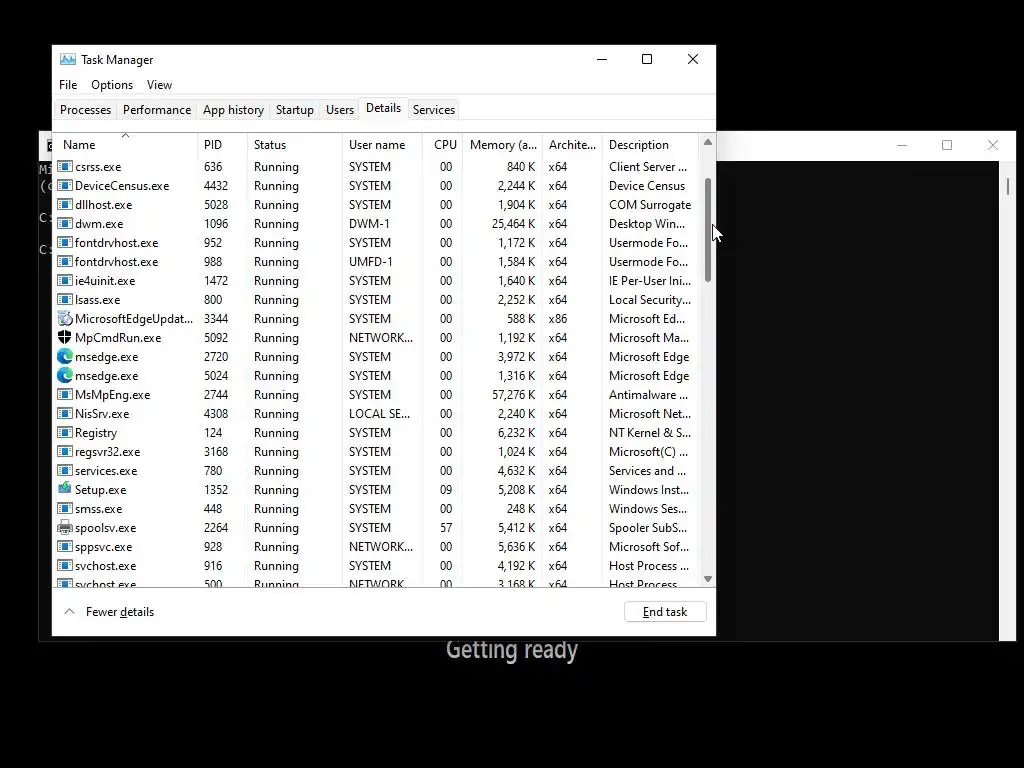Click the 57,276 K memory value
This screenshot has height=768, width=1024.
tap(513, 394)
